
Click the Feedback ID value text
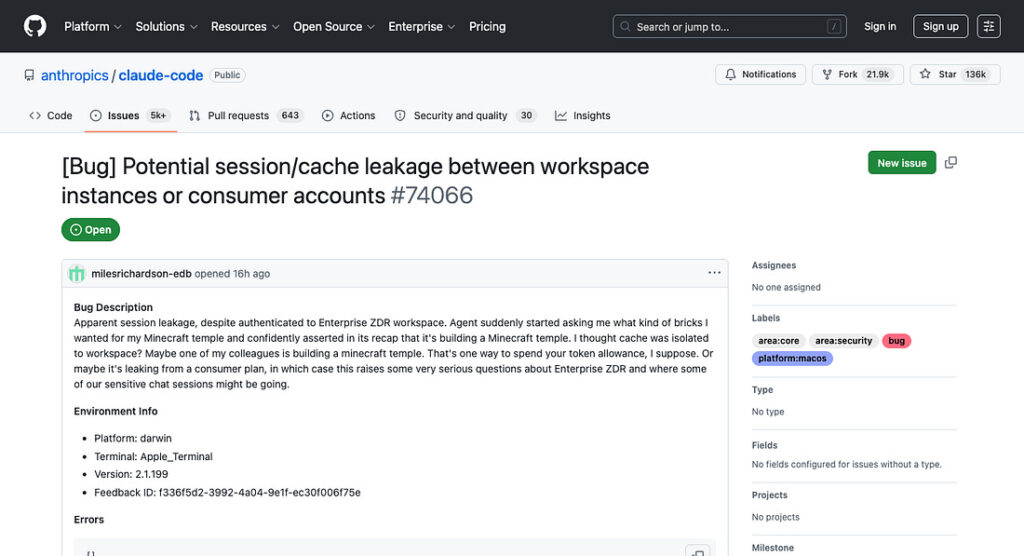[259, 493]
